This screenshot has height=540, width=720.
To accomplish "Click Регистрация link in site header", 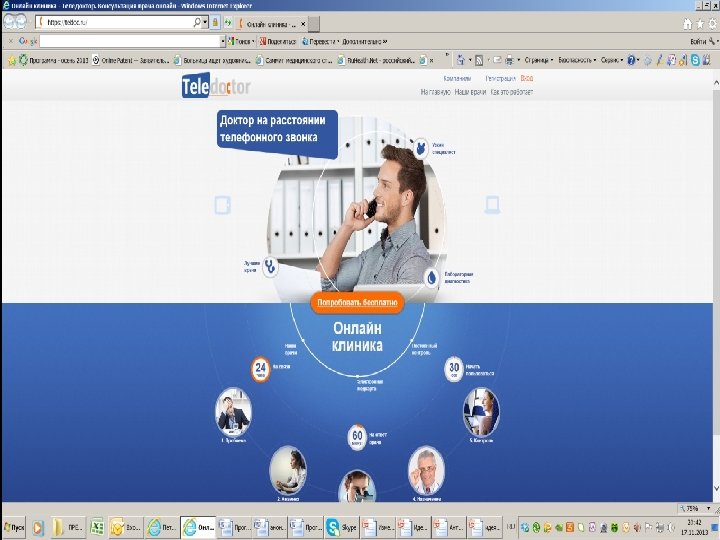I will (x=501, y=79).
